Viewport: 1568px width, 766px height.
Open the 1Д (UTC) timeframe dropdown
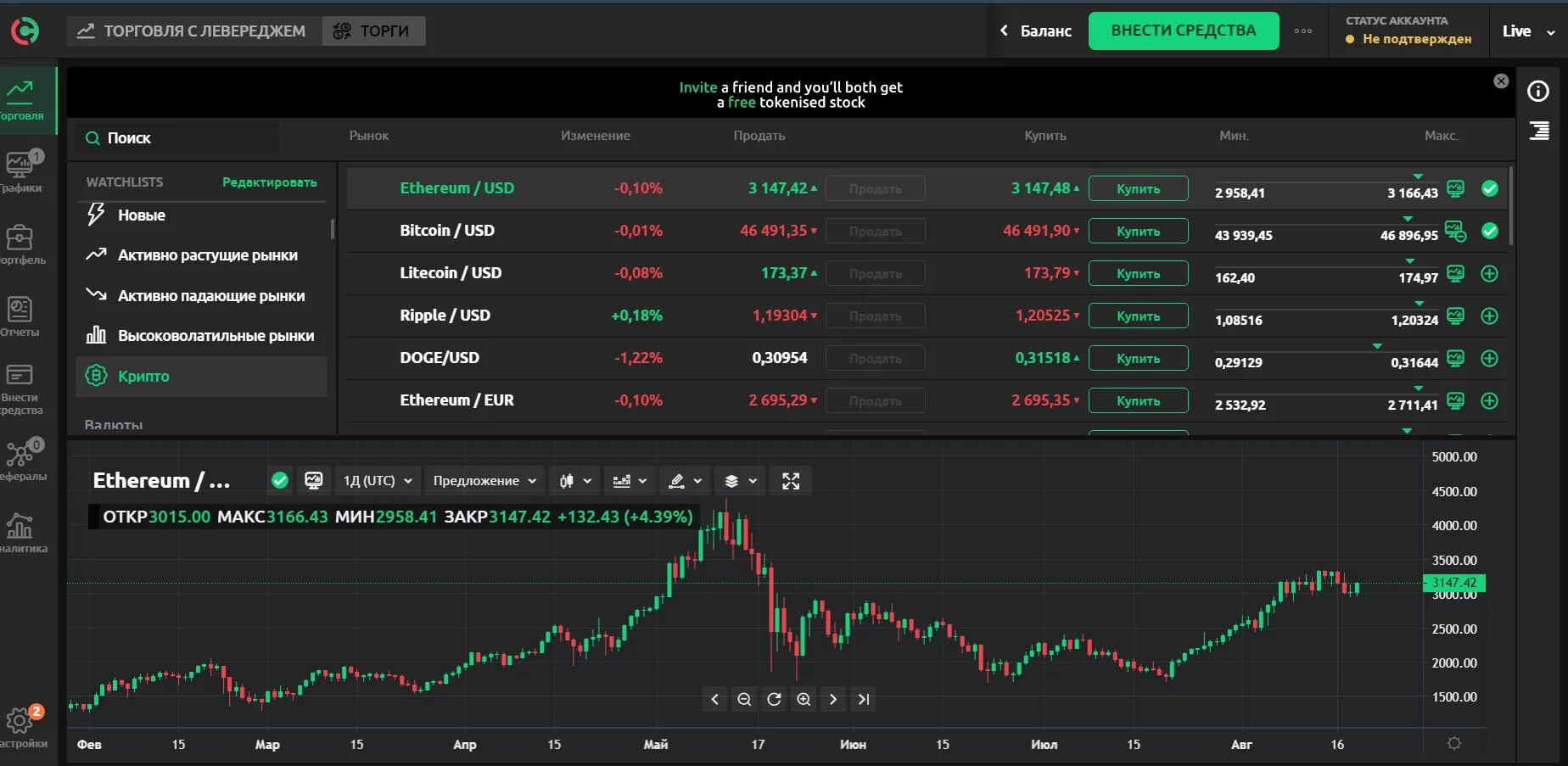pyautogui.click(x=377, y=481)
